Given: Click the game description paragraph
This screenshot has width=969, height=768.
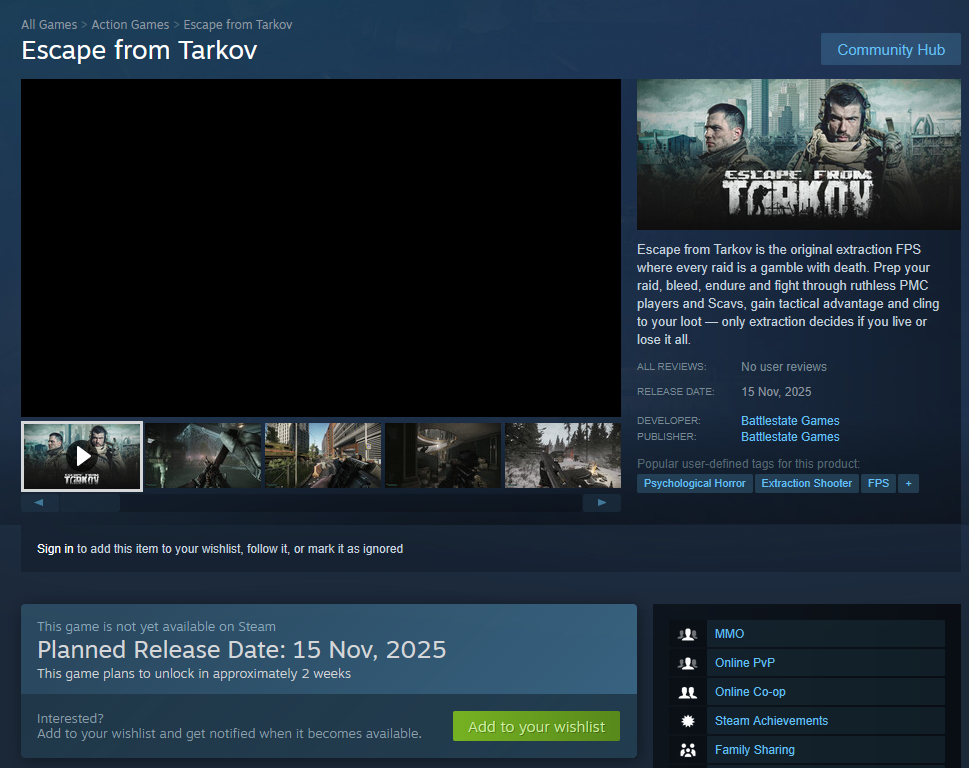Looking at the screenshot, I should pyautogui.click(x=788, y=295).
